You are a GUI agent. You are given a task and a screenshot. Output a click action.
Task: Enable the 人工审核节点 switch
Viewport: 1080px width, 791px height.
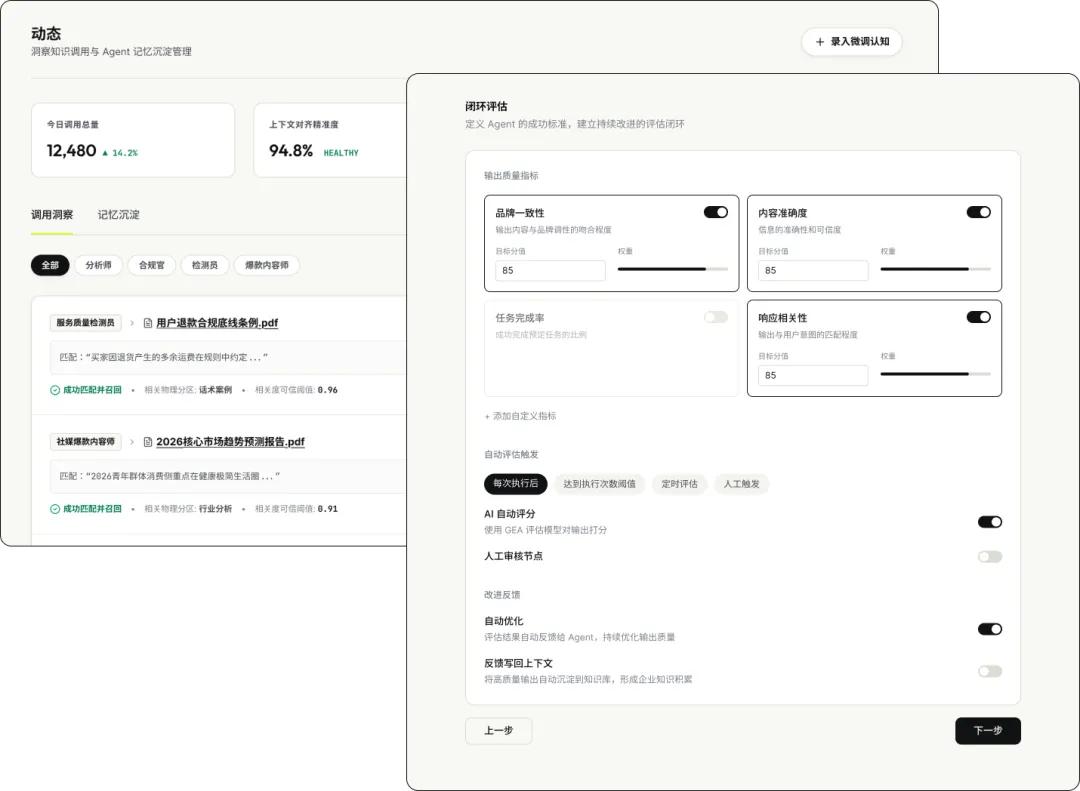point(990,557)
